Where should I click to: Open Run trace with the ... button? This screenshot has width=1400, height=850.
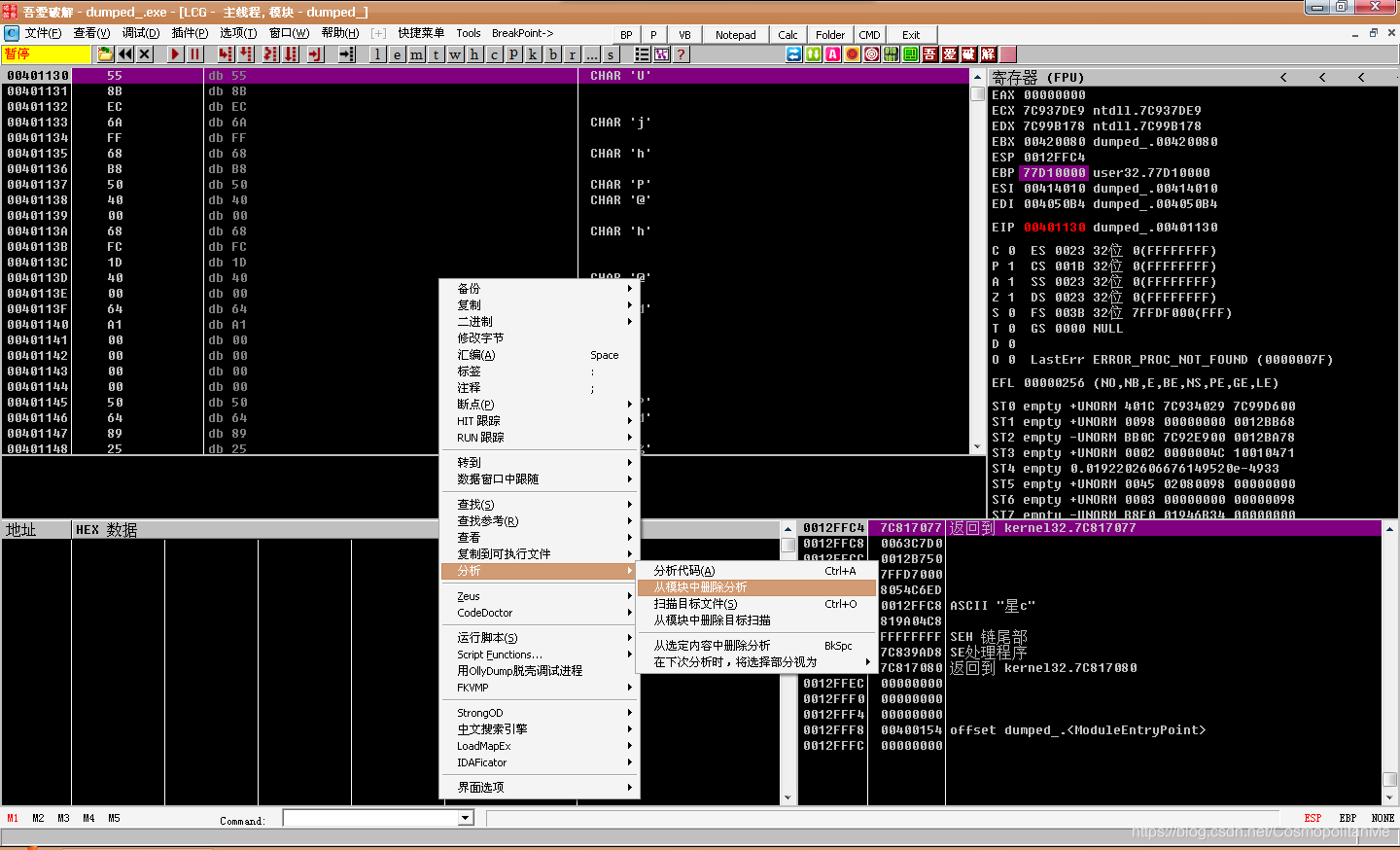coord(591,54)
